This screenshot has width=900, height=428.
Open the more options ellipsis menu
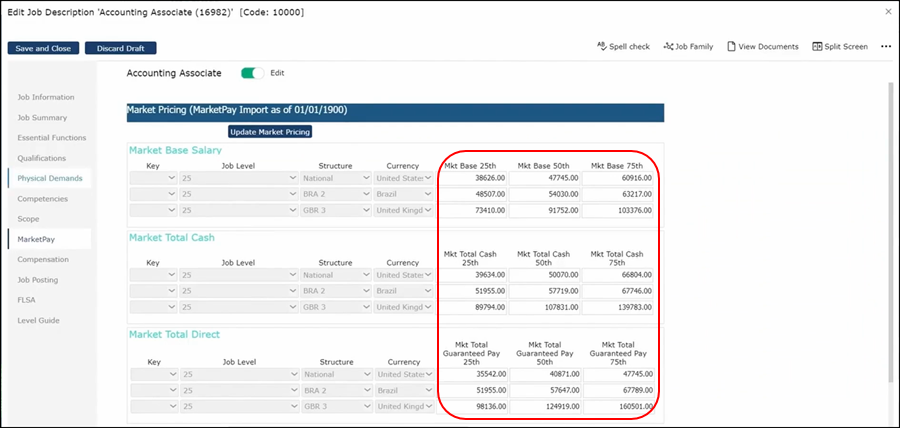click(885, 46)
